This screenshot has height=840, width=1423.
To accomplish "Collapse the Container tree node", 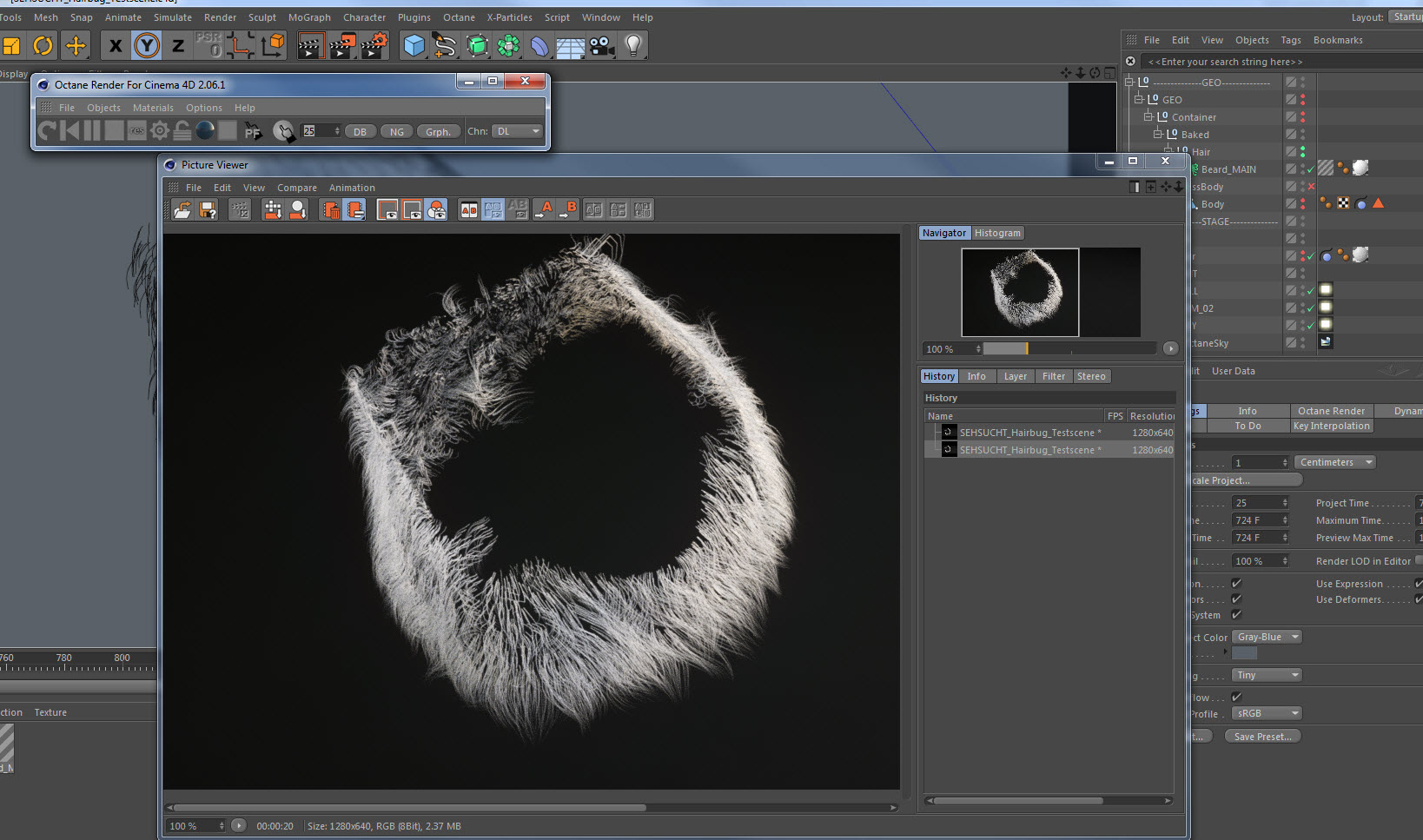I will click(x=1148, y=117).
